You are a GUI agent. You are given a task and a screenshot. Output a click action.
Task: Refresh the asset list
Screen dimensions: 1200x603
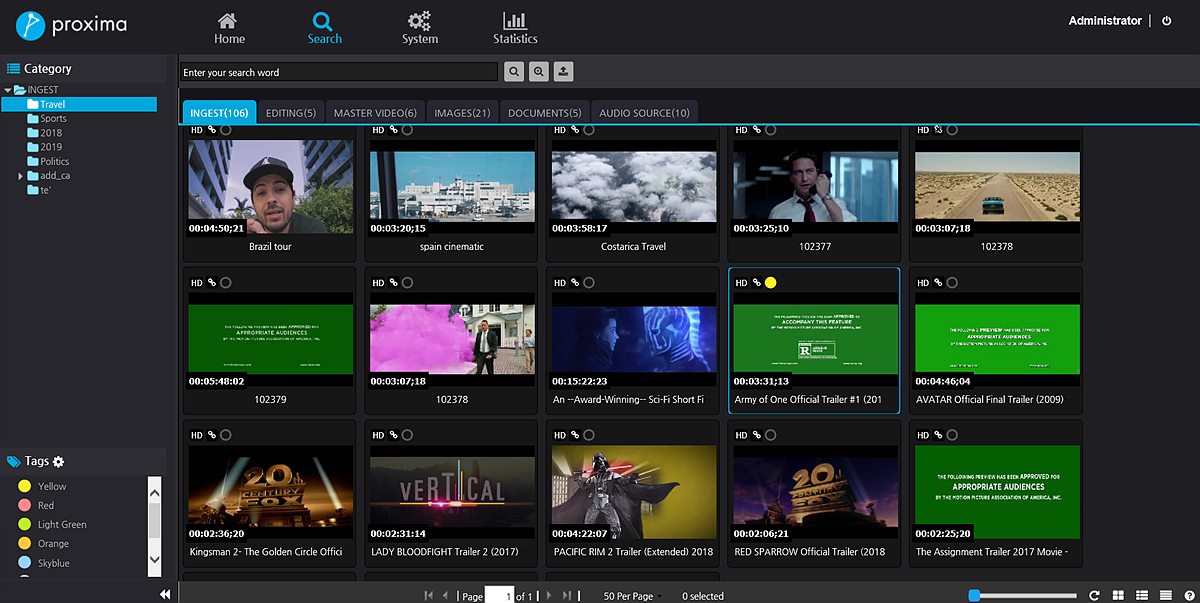coord(1094,596)
